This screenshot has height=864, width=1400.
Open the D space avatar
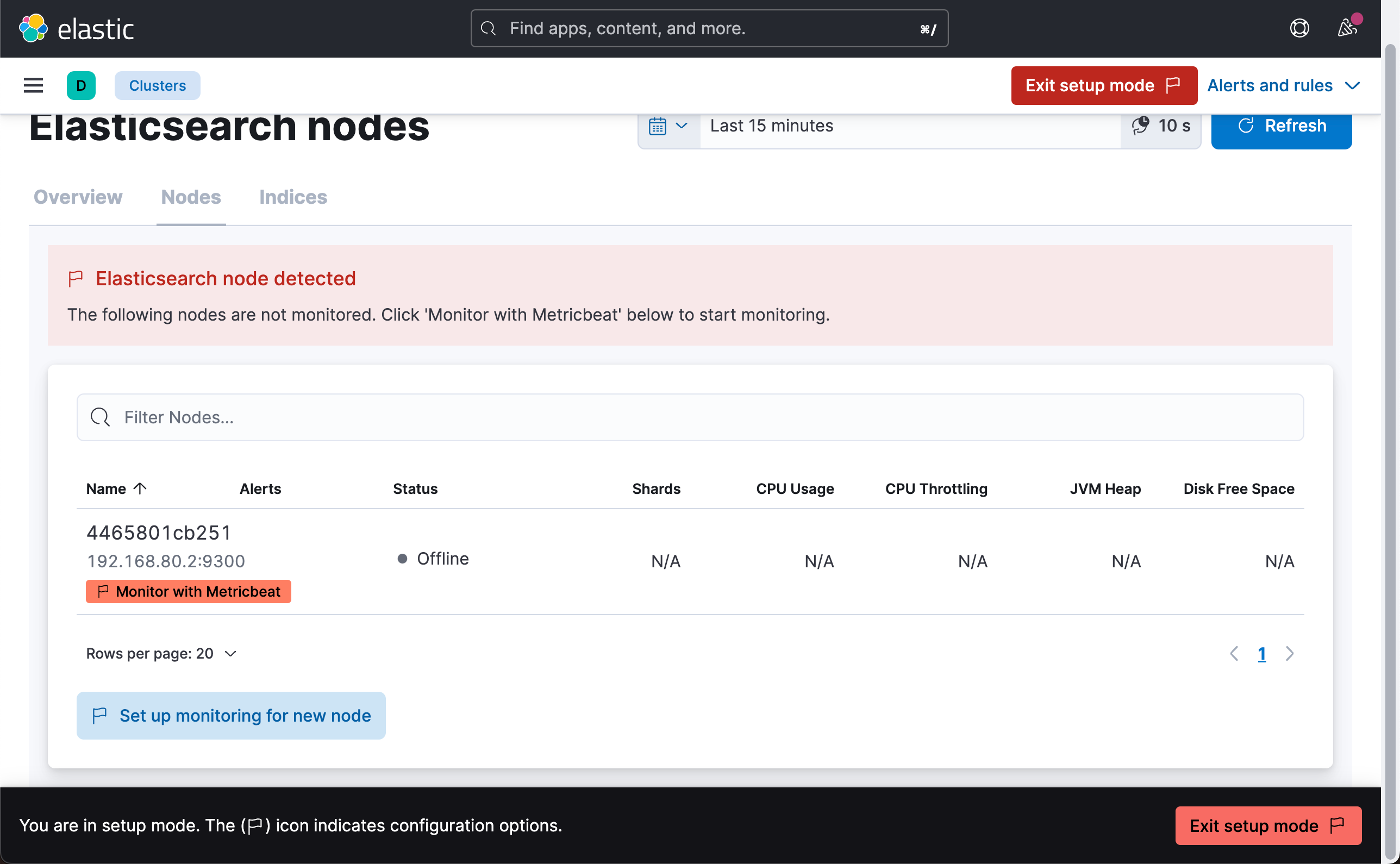(x=81, y=86)
